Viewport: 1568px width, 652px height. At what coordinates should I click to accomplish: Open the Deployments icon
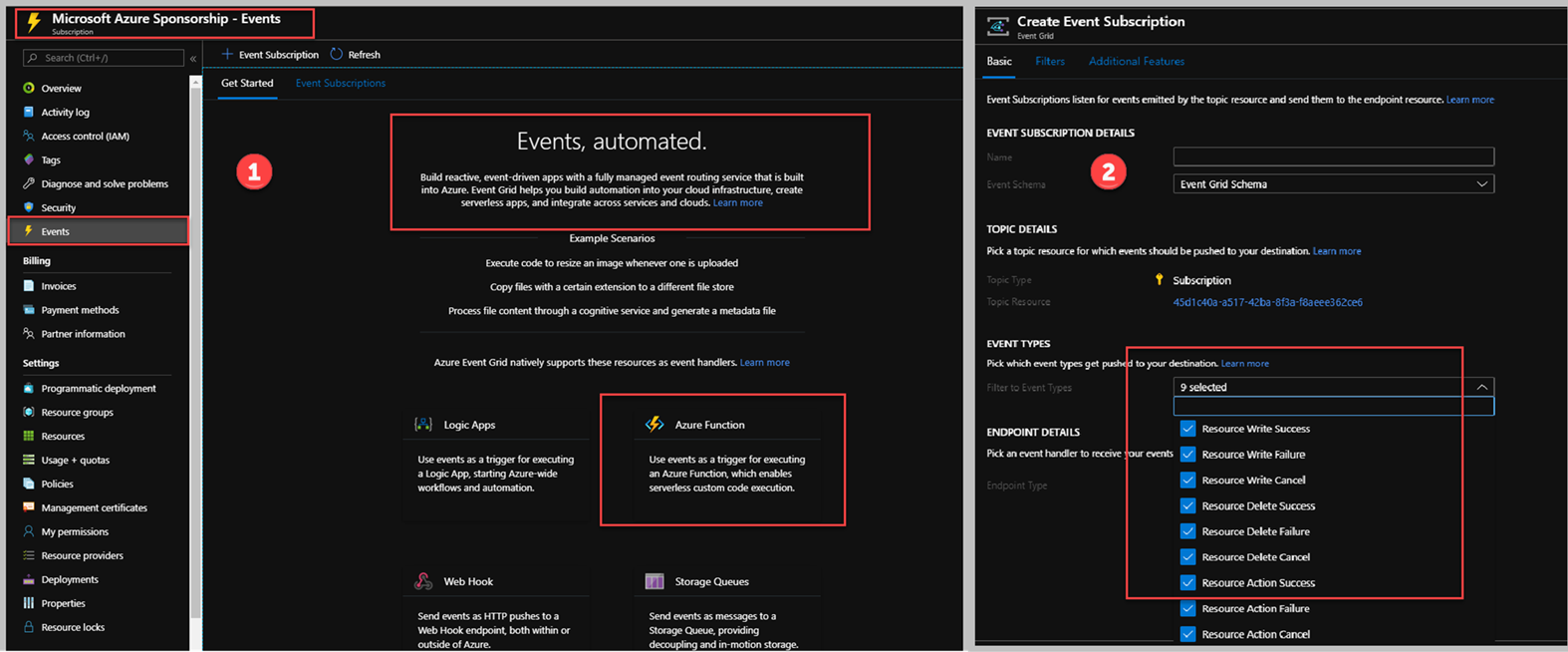(29, 579)
